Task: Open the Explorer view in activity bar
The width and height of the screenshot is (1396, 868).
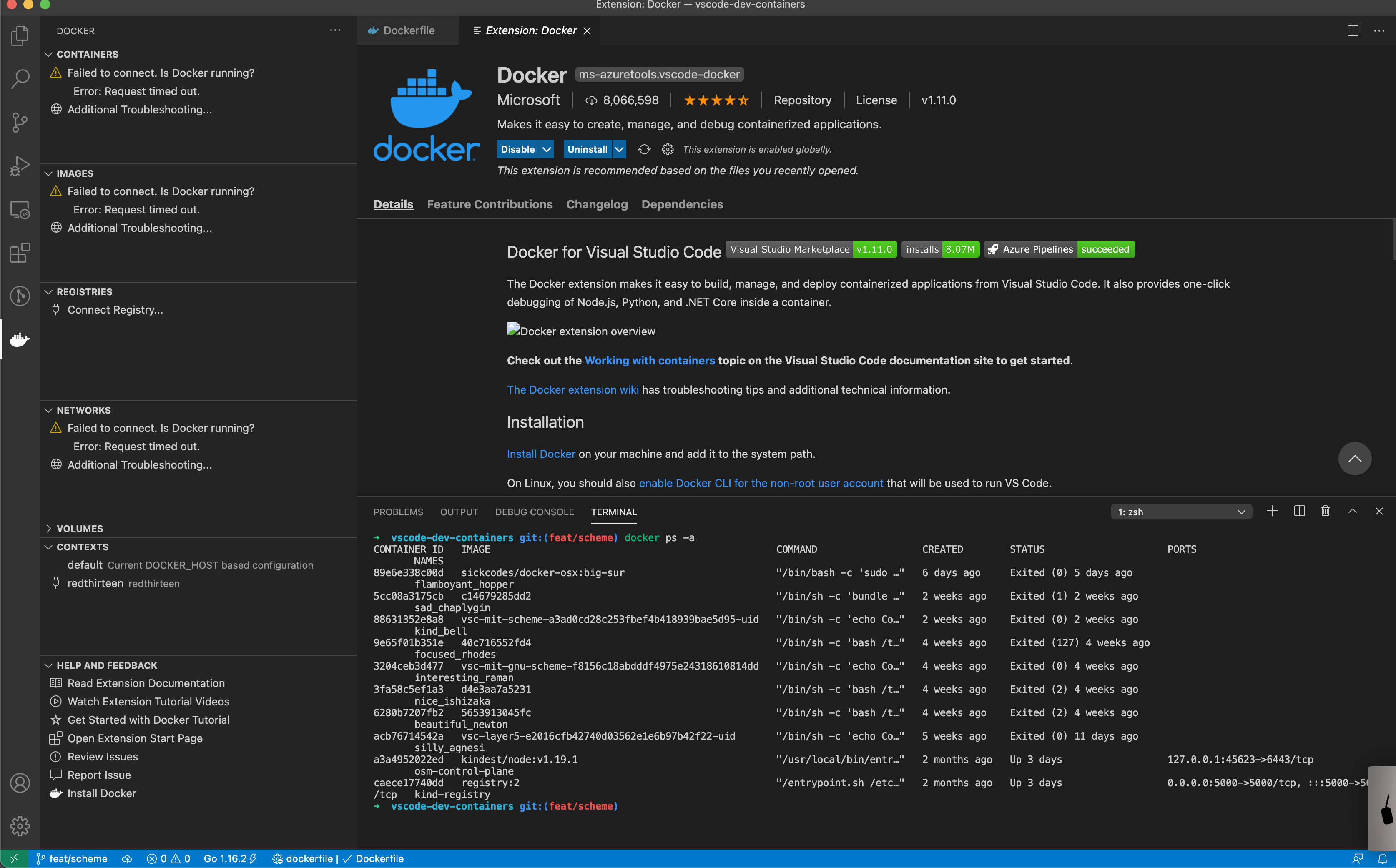Action: [20, 35]
